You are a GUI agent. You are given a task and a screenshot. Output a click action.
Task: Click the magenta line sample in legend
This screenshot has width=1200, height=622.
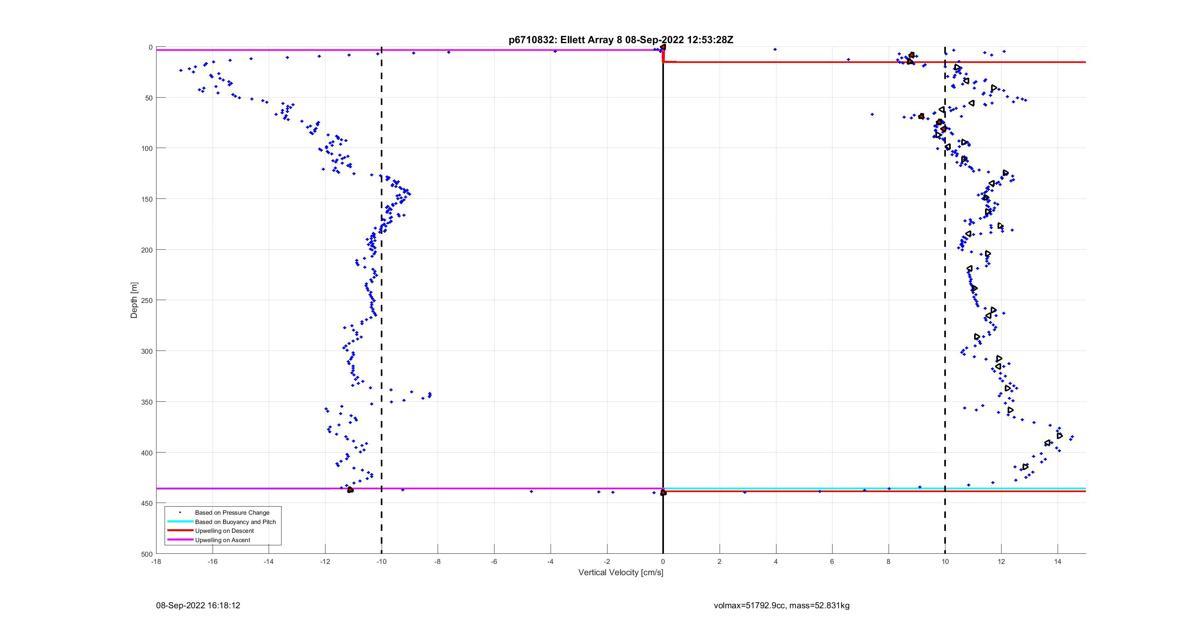pos(179,540)
